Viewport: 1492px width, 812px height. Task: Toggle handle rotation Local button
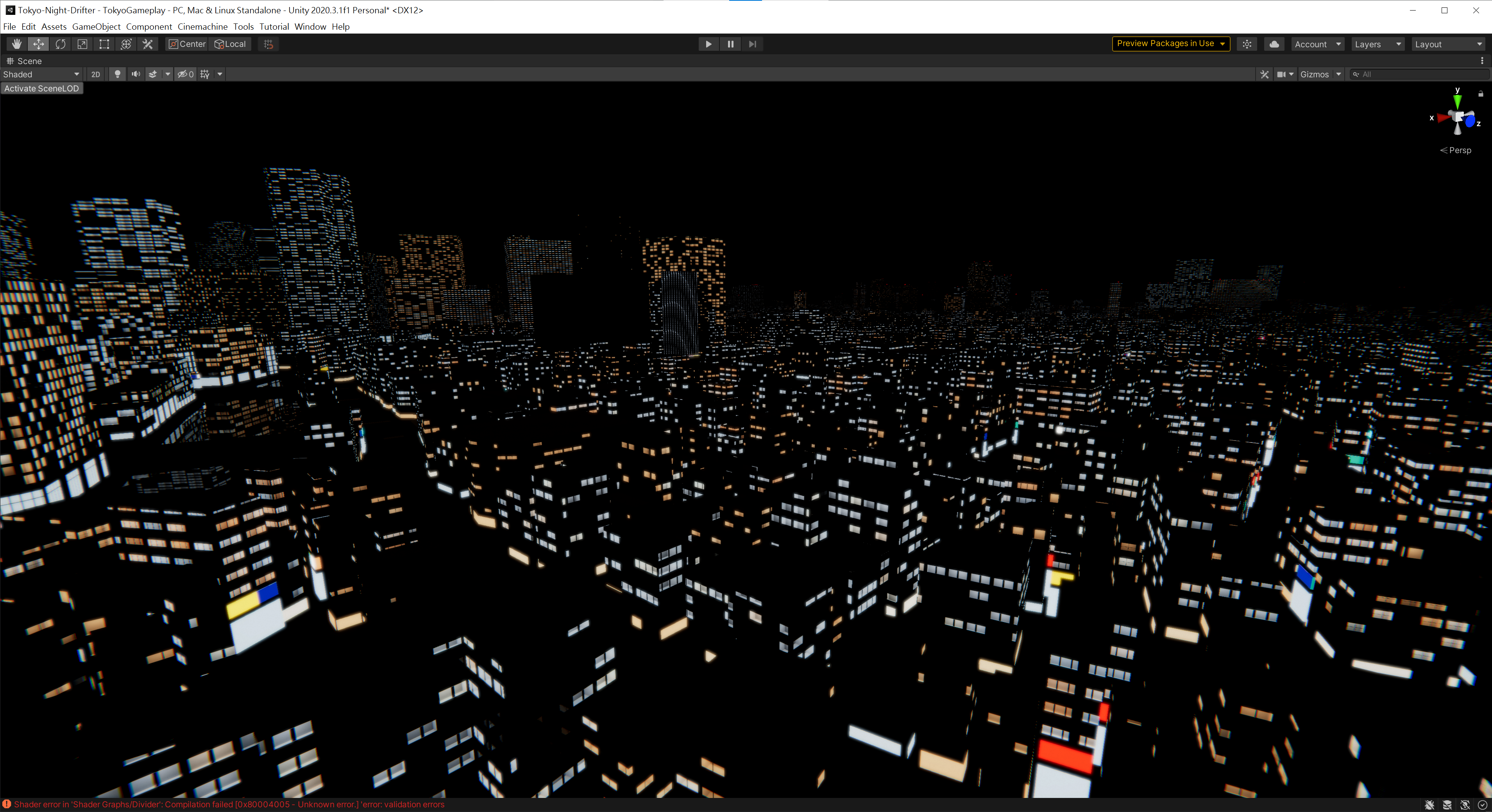(230, 44)
